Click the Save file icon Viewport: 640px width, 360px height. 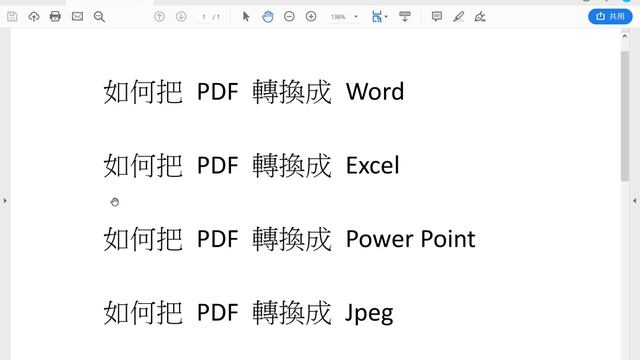click(12, 16)
